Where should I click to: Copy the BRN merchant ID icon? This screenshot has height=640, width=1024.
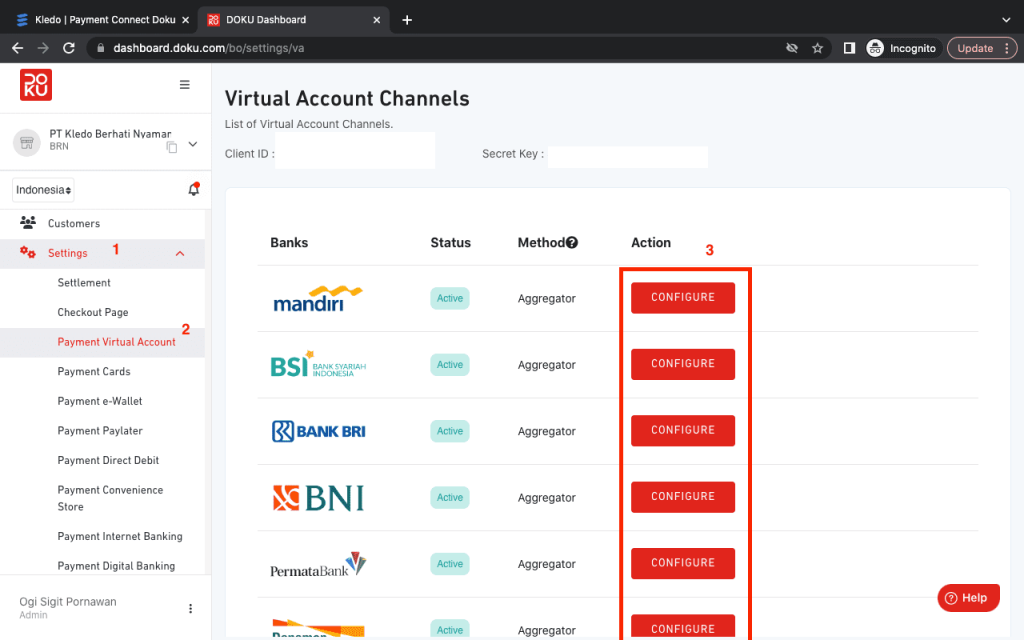172,148
